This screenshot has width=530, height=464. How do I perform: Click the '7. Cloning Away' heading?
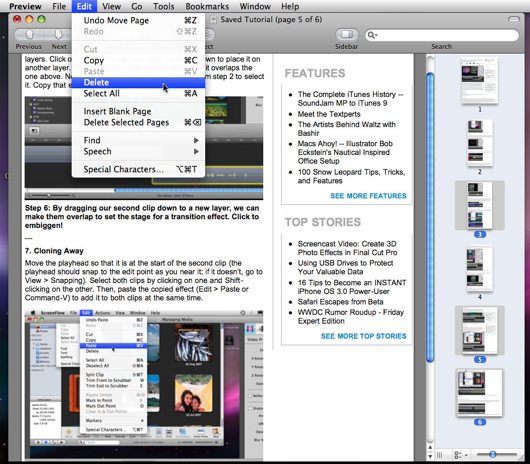click(54, 251)
